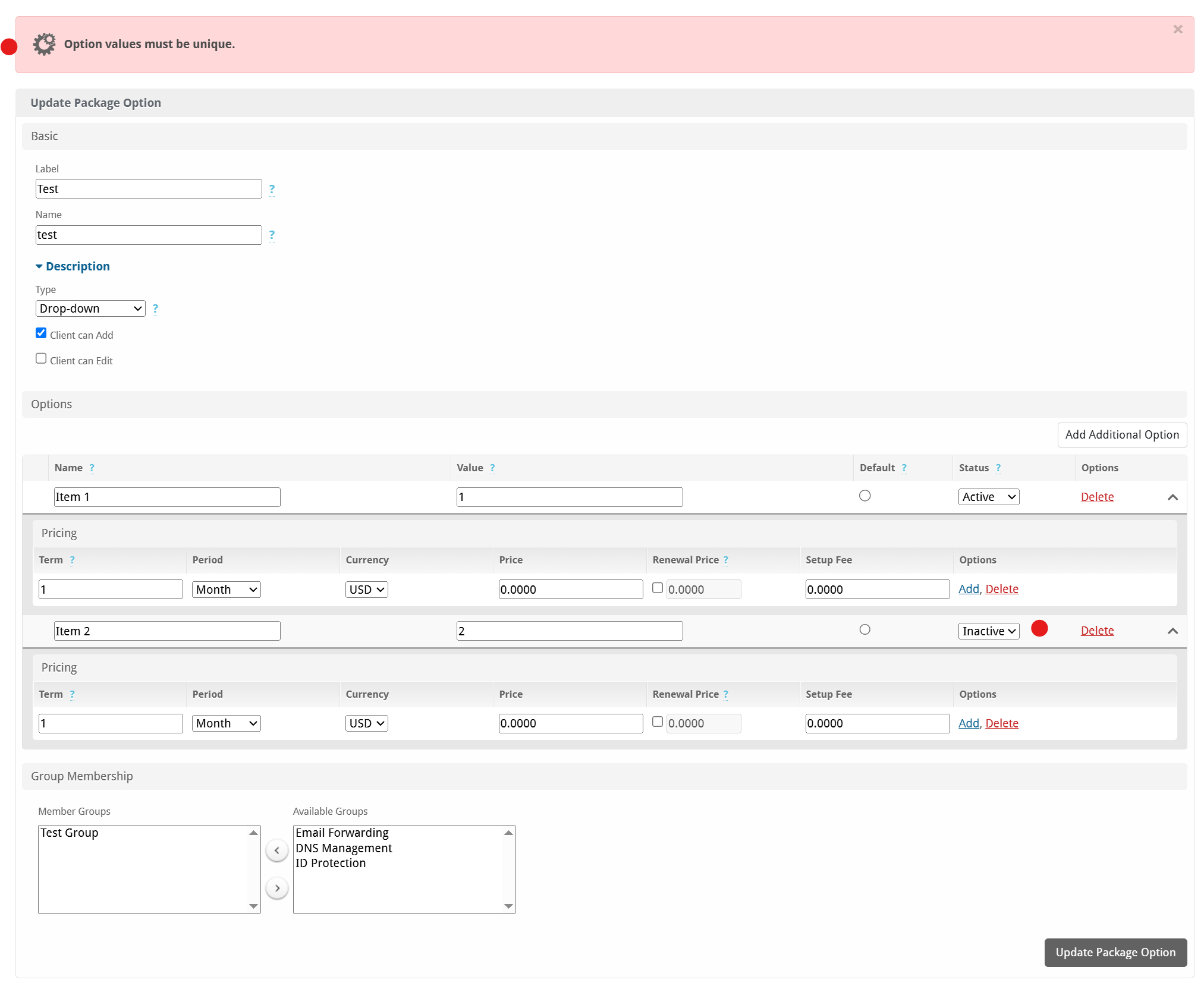The width and height of the screenshot is (1204, 983).
Task: Open Renewal Price help icon in Item 1 pricing
Action: pyautogui.click(x=725, y=560)
